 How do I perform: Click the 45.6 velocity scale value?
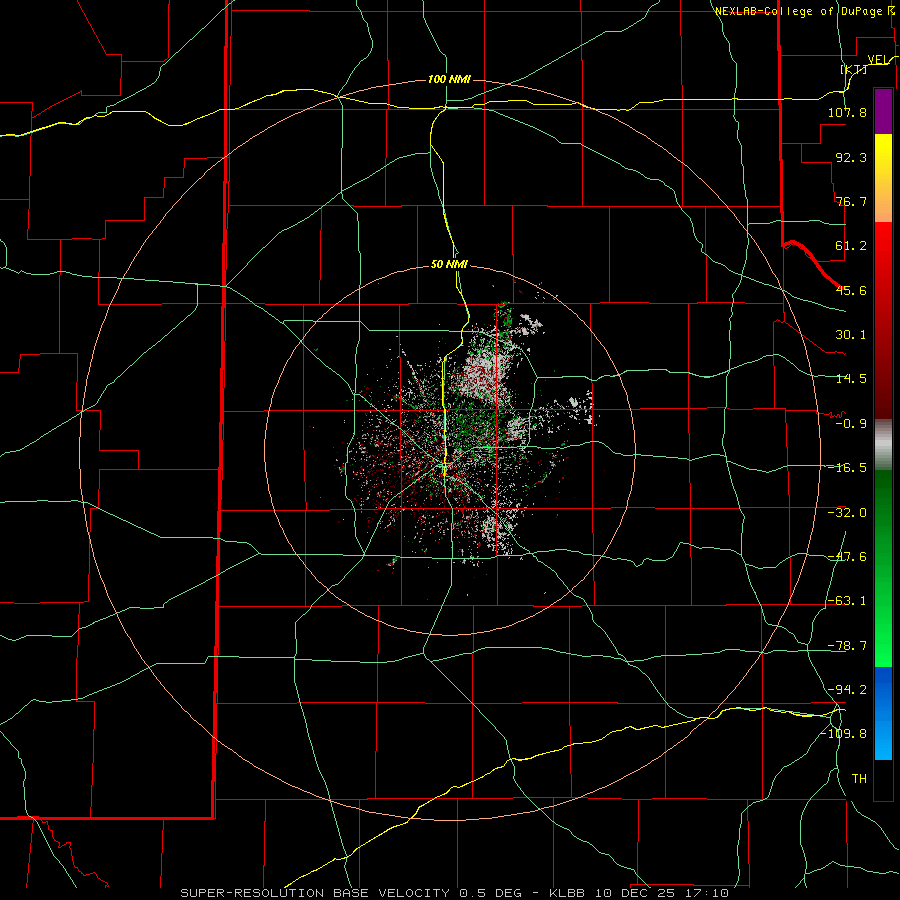[851, 290]
